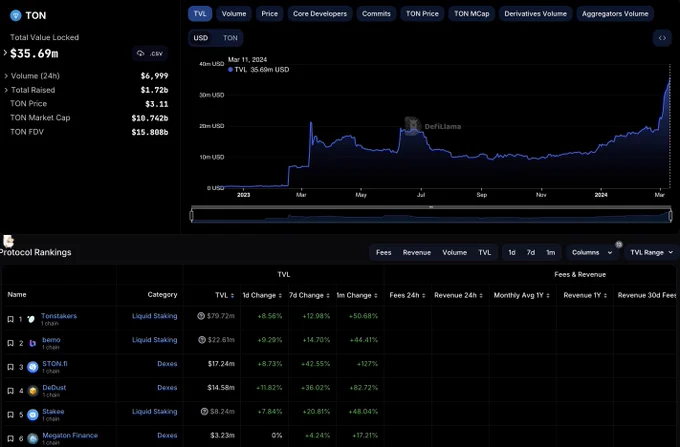The width and height of the screenshot is (680, 447).
Task: Select the Volume rankings filter
Action: (x=454, y=252)
